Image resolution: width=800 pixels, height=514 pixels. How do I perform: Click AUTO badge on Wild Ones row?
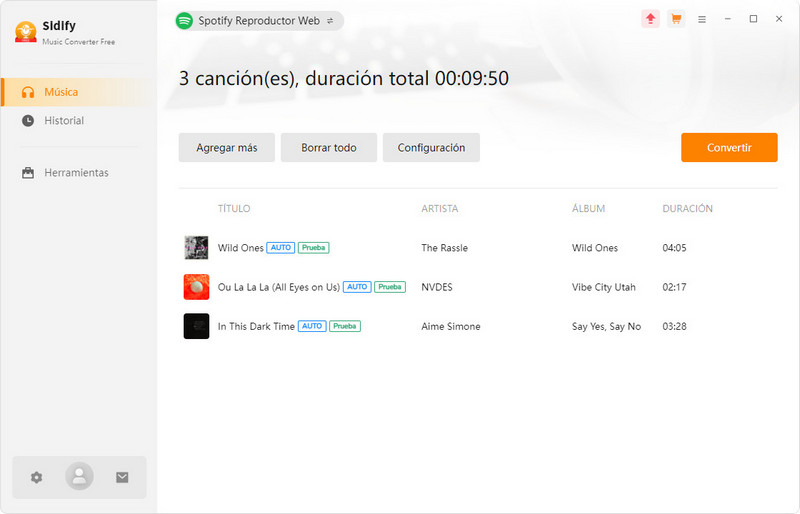pos(281,248)
